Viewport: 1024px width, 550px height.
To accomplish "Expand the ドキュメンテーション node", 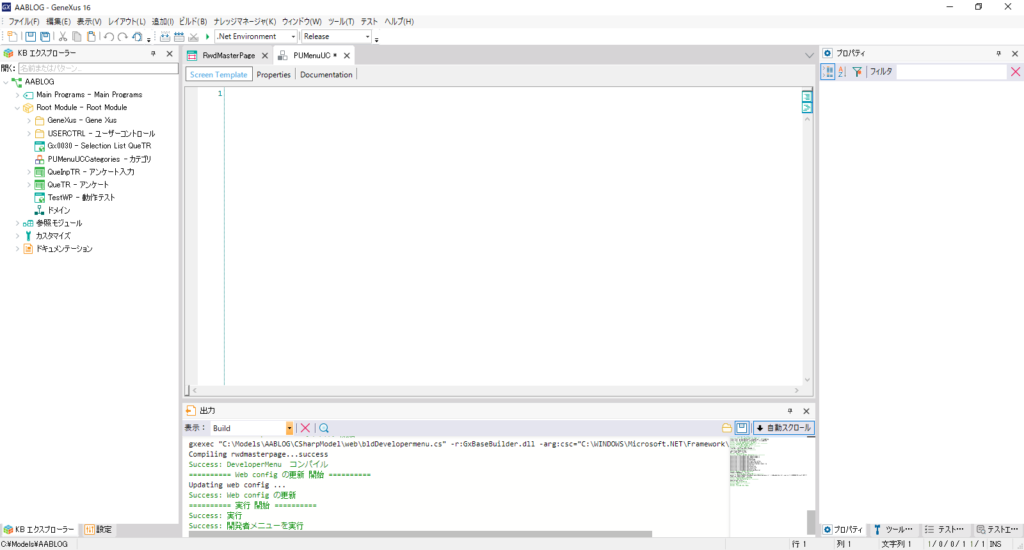I will point(18,249).
